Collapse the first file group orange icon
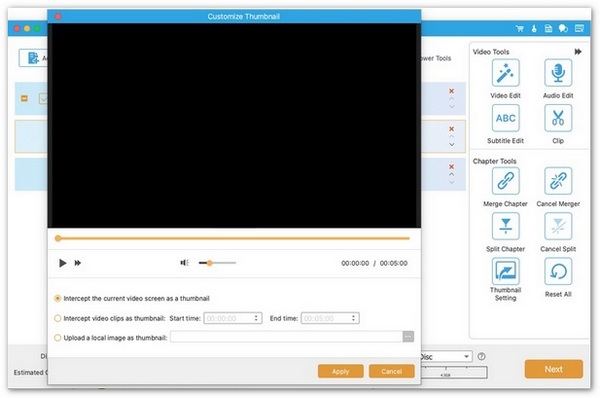 coord(24,99)
